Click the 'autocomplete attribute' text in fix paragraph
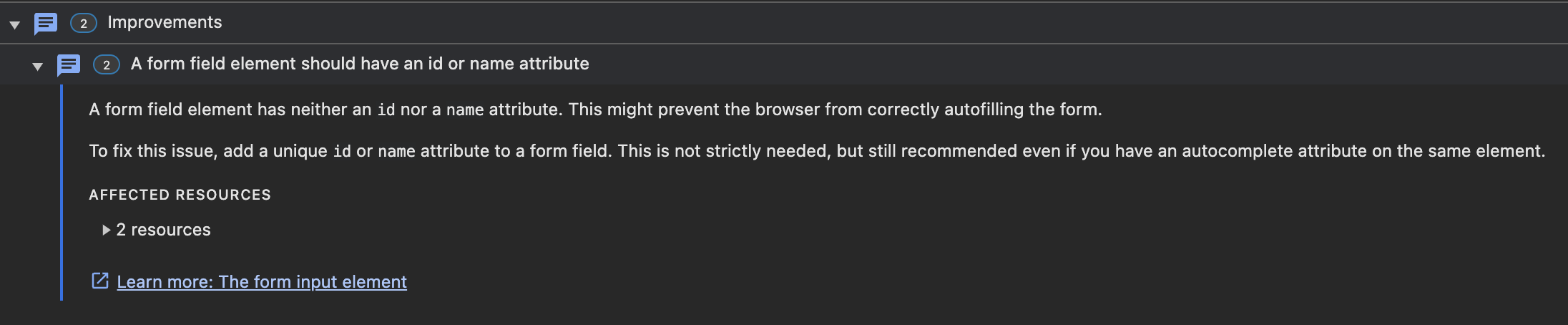 coord(1274,151)
